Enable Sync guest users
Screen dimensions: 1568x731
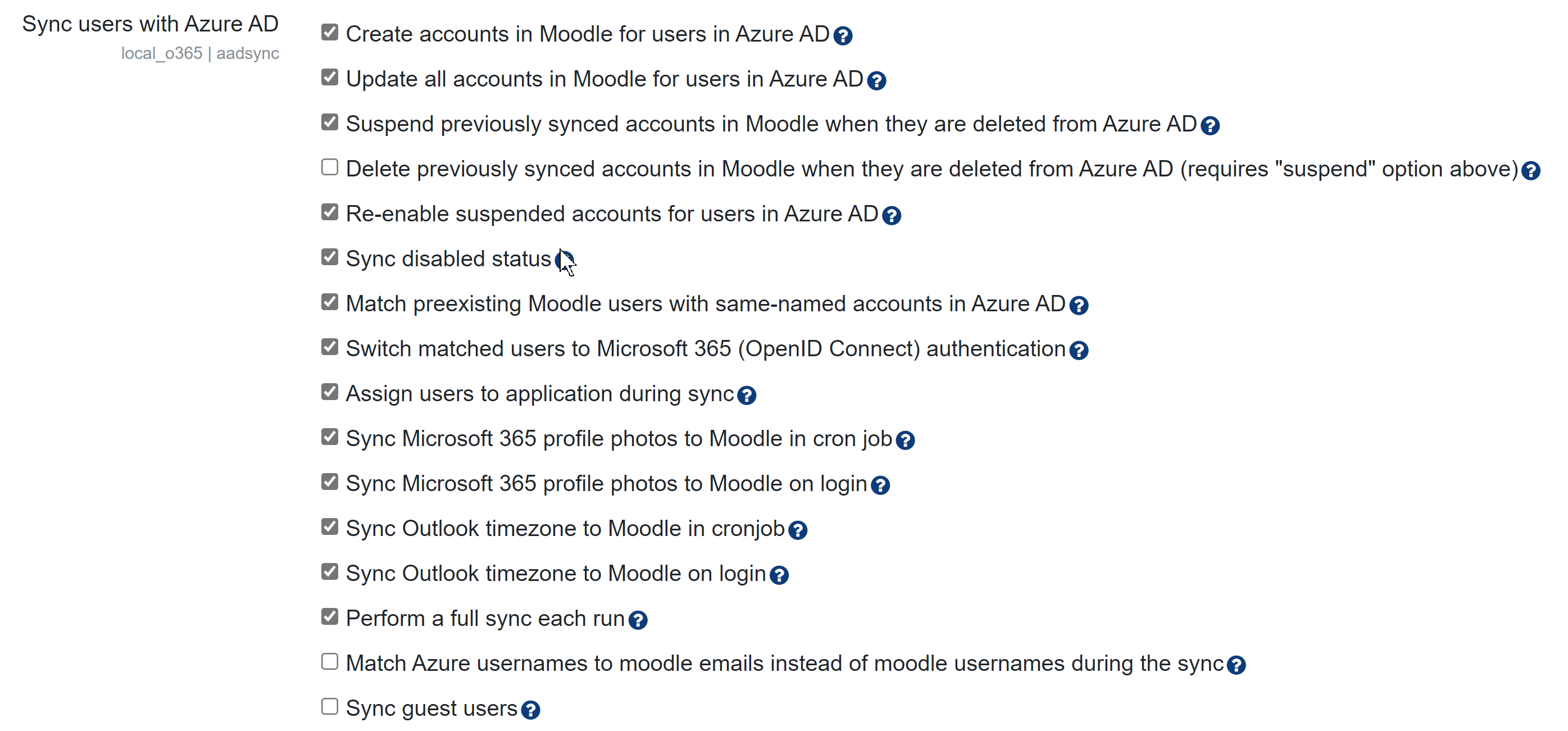(329, 706)
